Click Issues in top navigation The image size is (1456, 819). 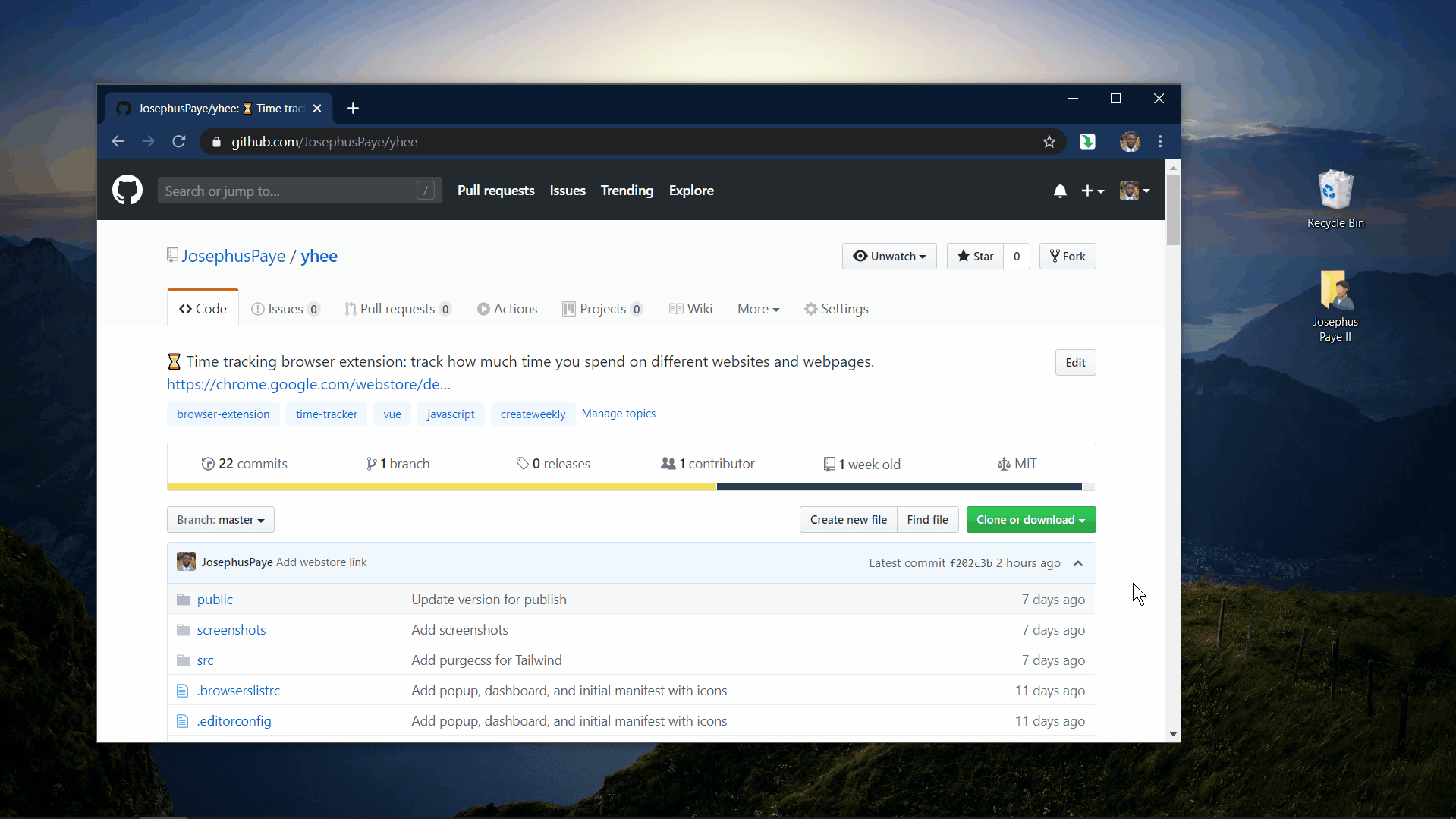coord(568,191)
